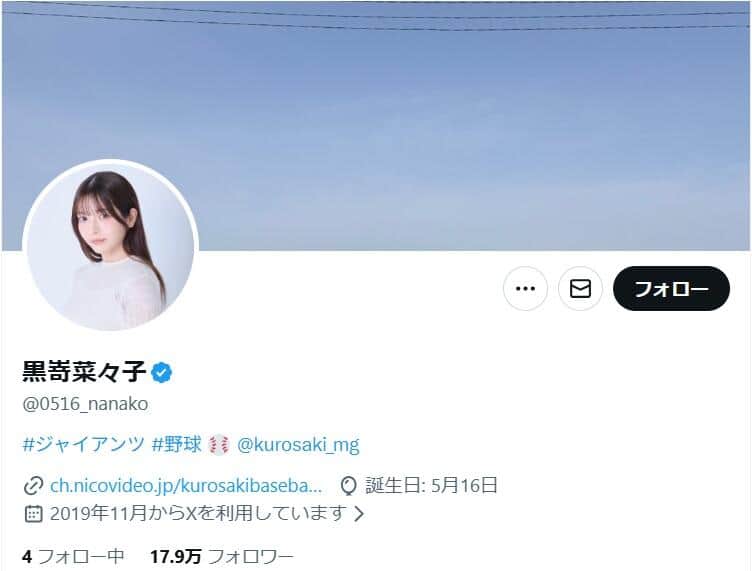Open the #ジャイアンツ hashtag
This screenshot has width=752, height=571.
click(x=83, y=444)
